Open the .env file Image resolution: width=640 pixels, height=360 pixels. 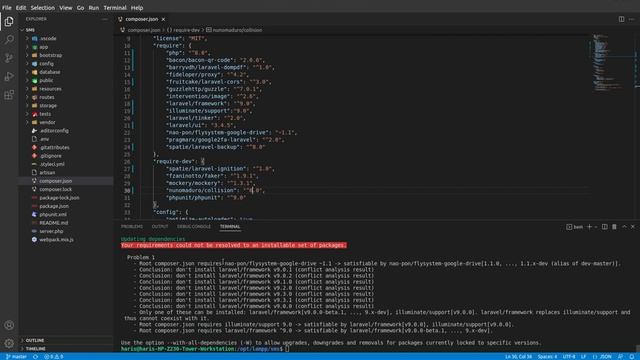point(44,139)
